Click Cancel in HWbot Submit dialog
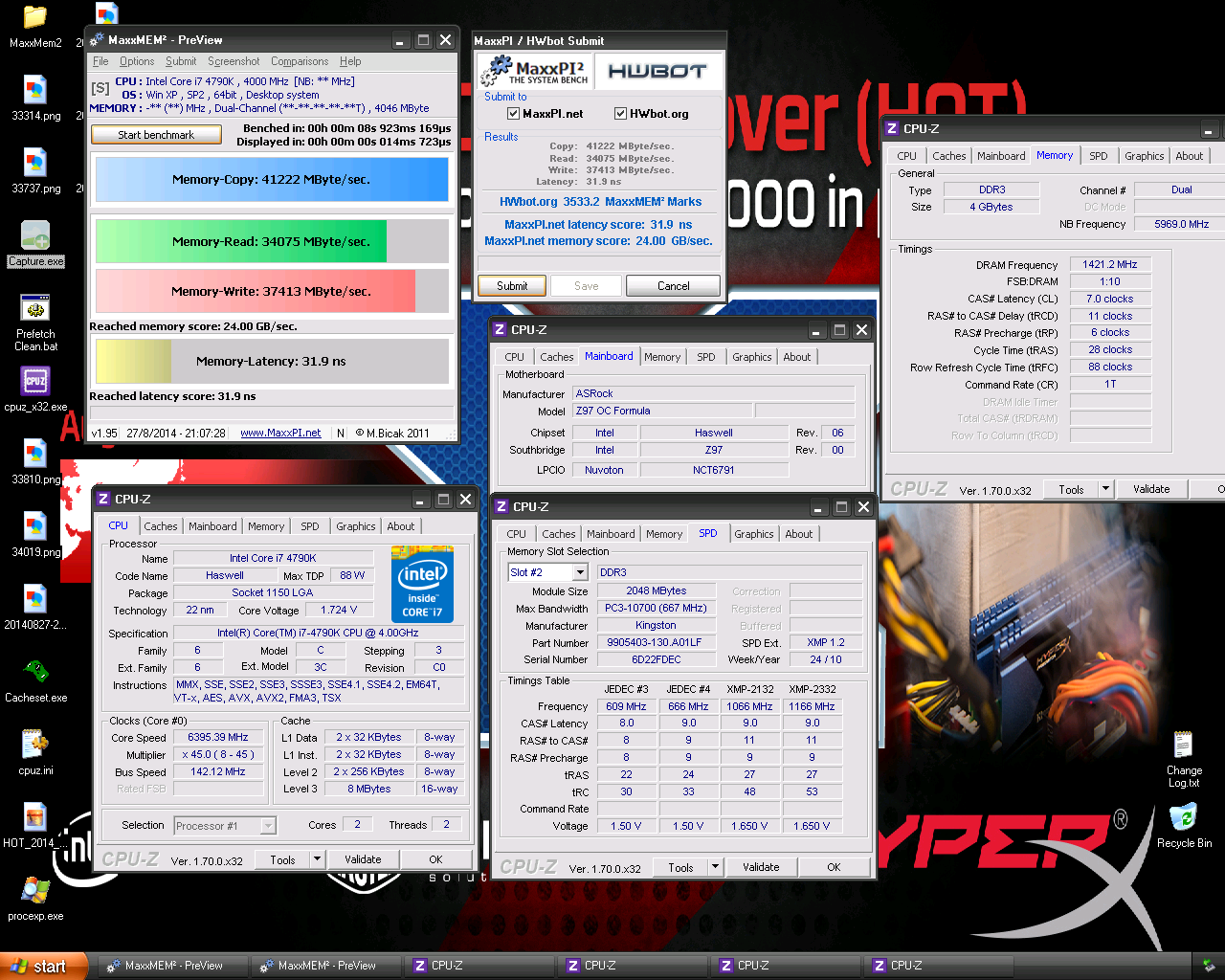Image resolution: width=1225 pixels, height=980 pixels. point(673,286)
